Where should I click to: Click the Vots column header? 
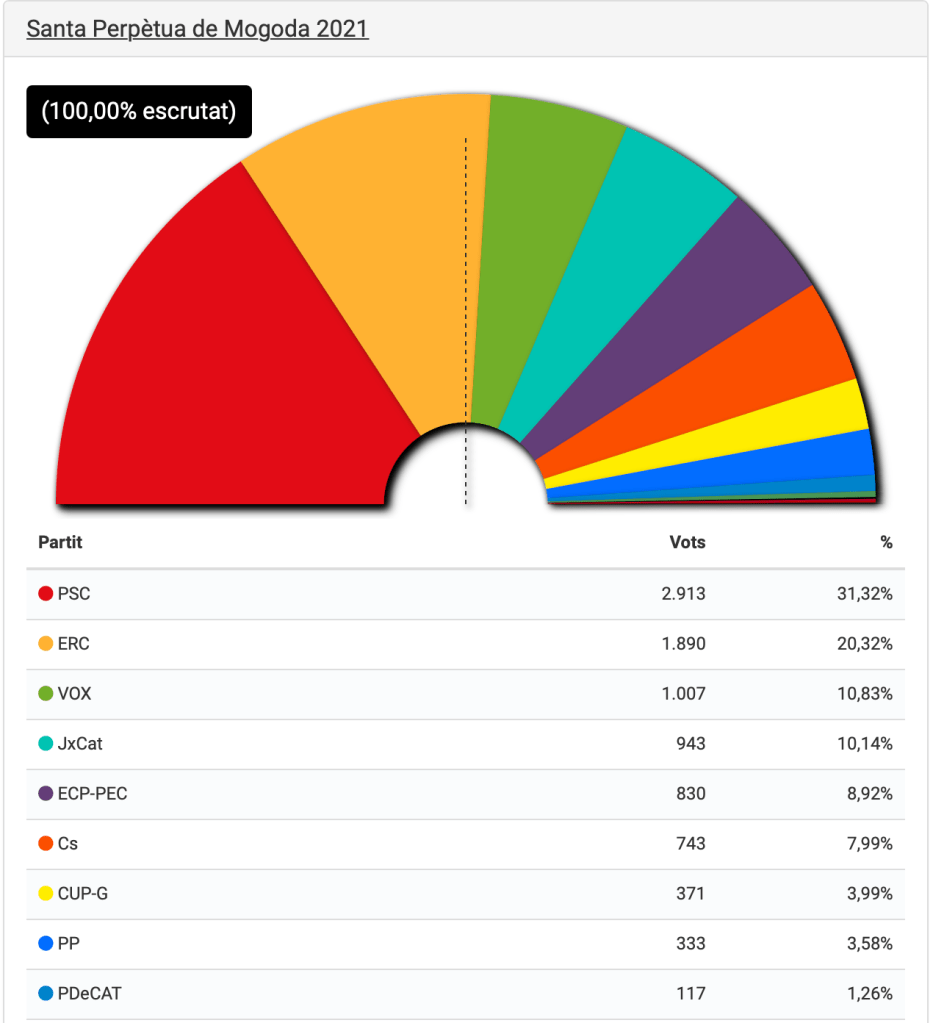[x=687, y=543]
